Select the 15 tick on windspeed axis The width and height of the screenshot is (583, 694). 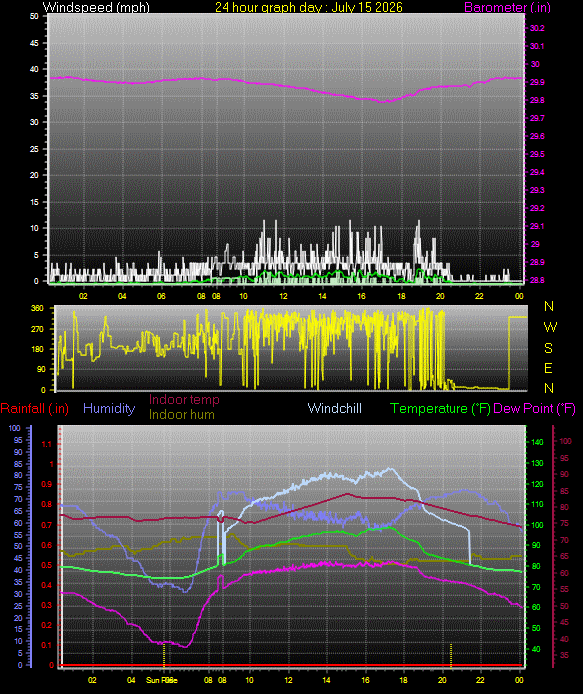34,202
